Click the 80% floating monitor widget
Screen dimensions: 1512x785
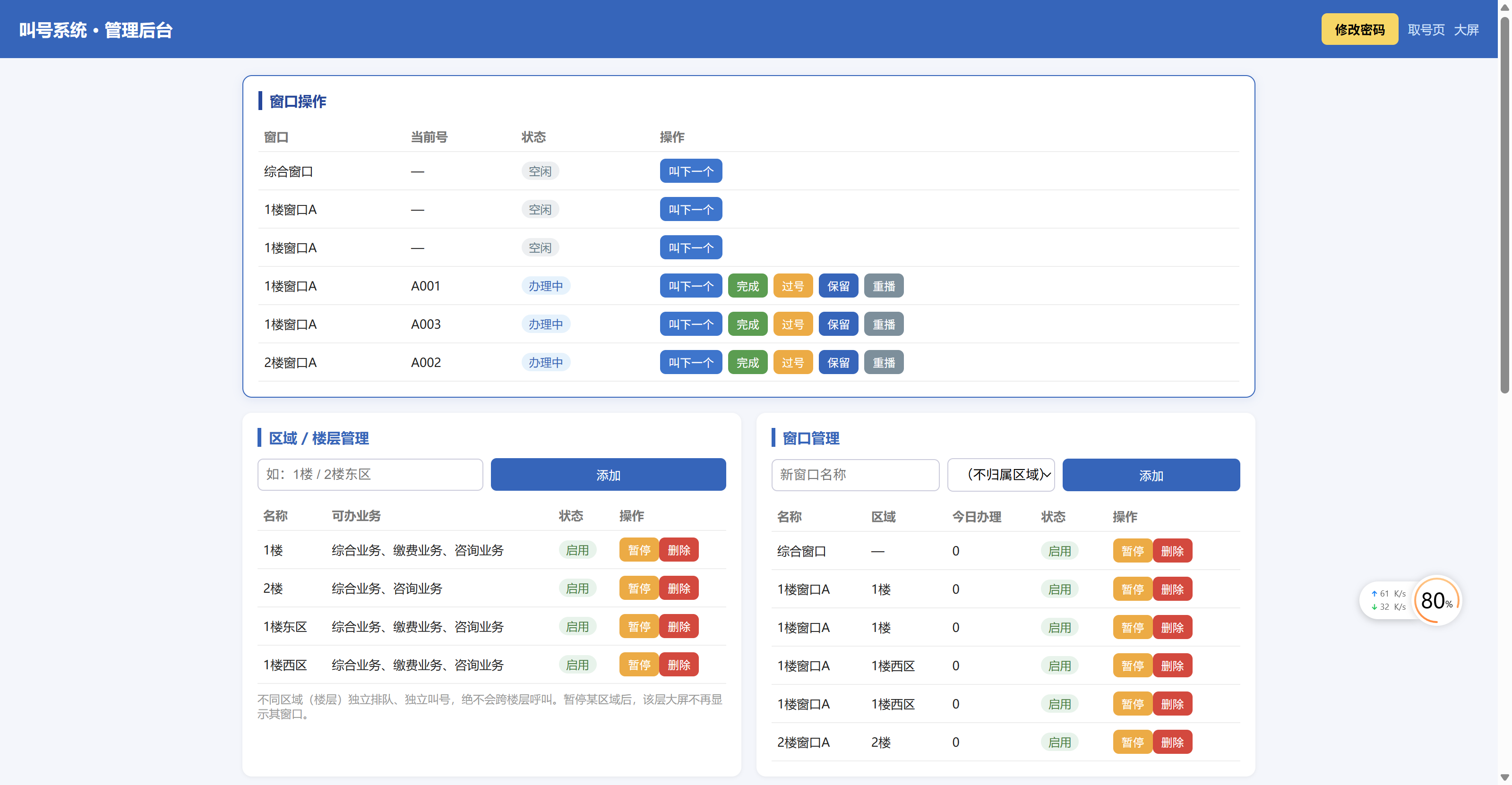(1436, 600)
